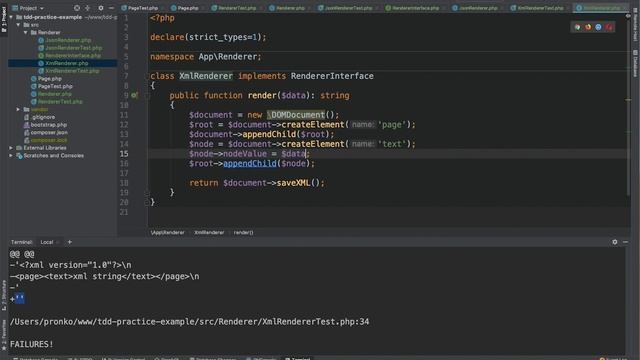Screen dimensions: 640x360
Task: Add a new terminal session tab
Action: pyautogui.click(x=69, y=242)
